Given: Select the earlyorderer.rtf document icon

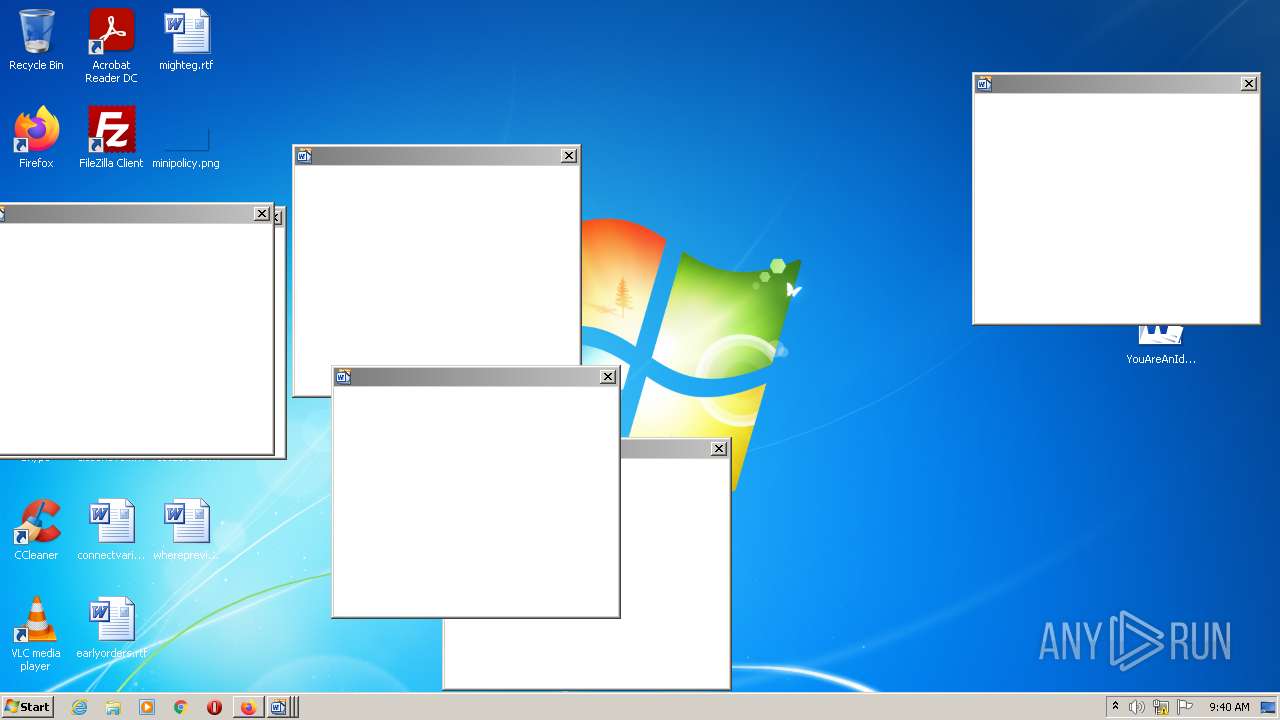Looking at the screenshot, I should pos(111,628).
